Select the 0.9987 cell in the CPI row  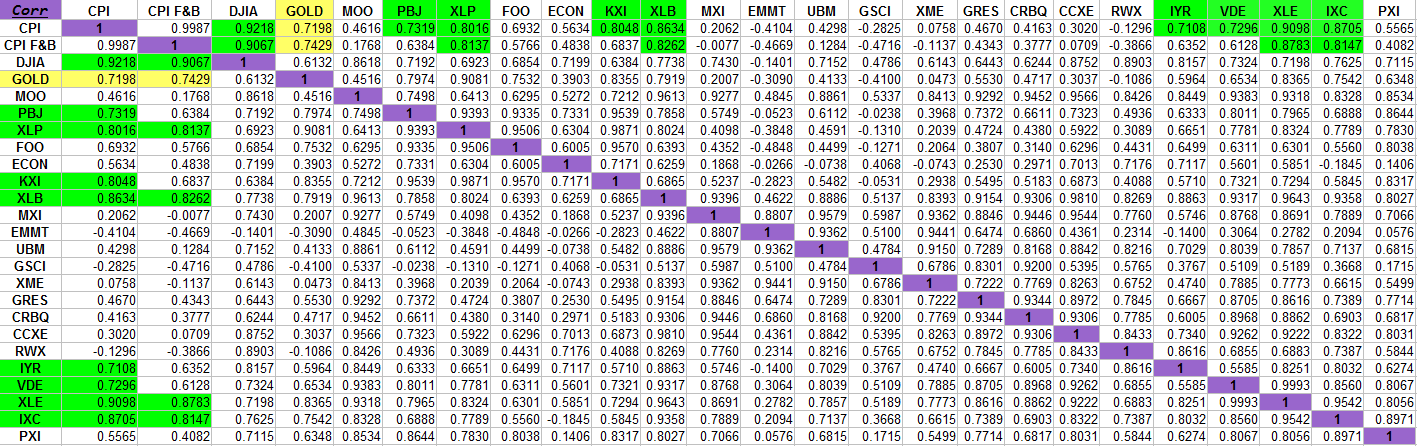[173, 28]
